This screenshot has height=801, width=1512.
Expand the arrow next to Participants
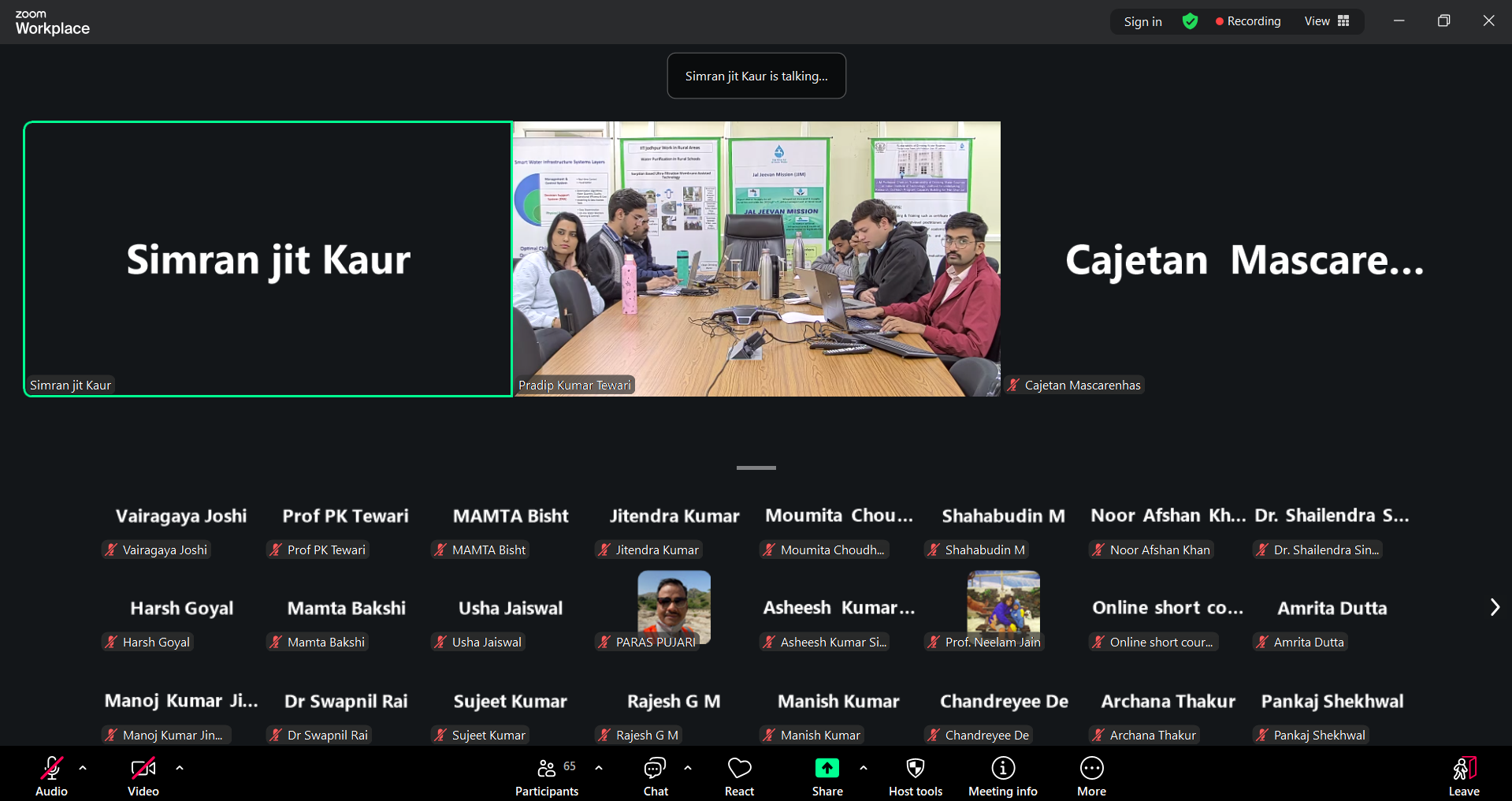(x=599, y=767)
